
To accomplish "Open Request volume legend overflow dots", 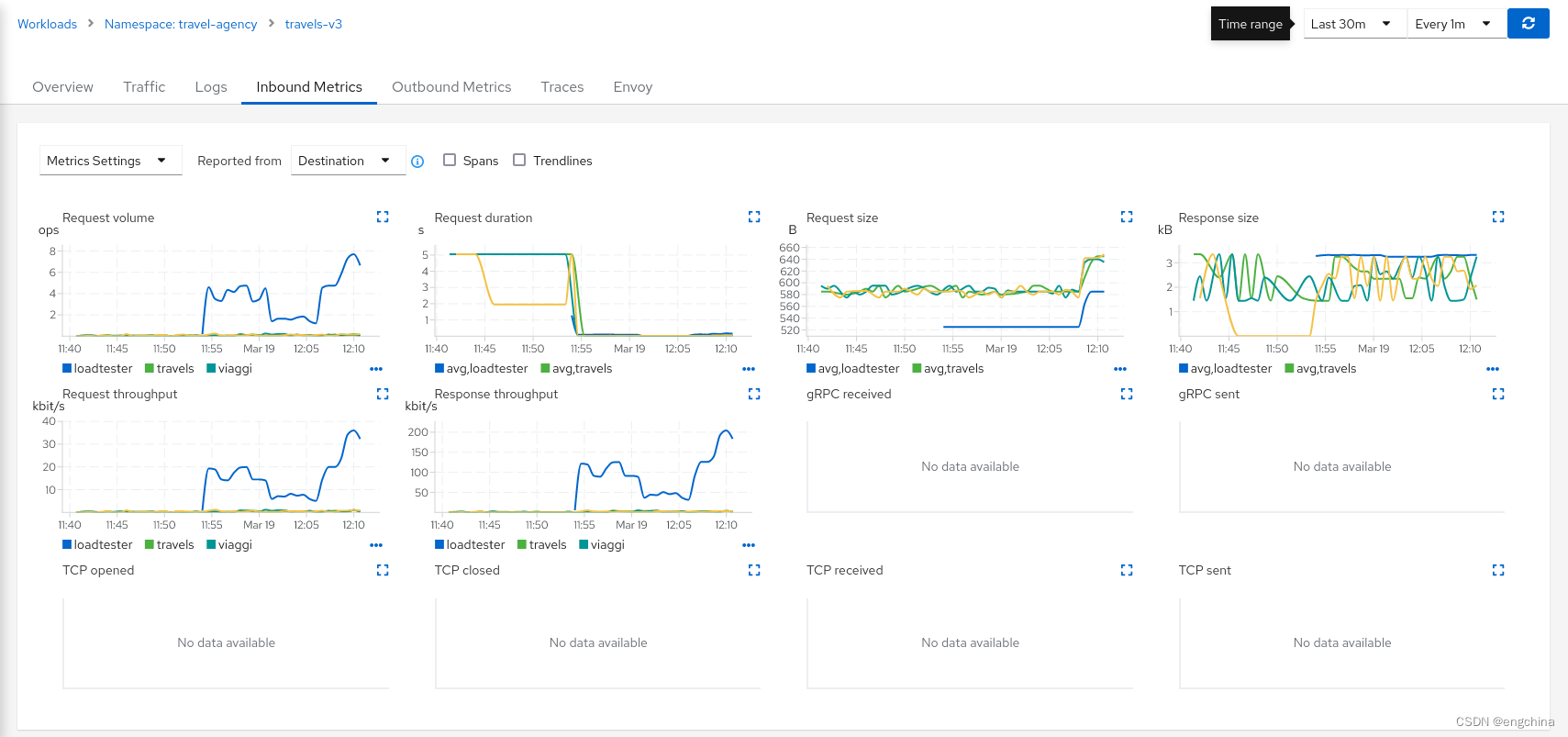I will pos(376,369).
